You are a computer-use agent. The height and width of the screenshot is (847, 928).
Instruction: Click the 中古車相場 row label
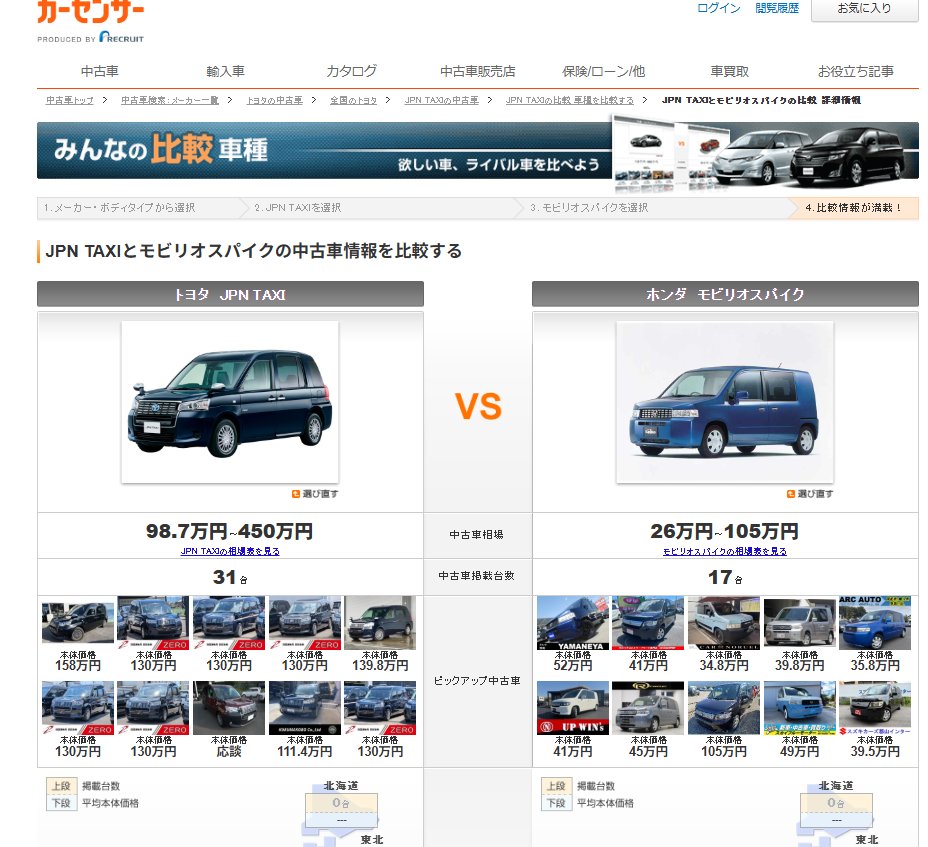click(477, 534)
